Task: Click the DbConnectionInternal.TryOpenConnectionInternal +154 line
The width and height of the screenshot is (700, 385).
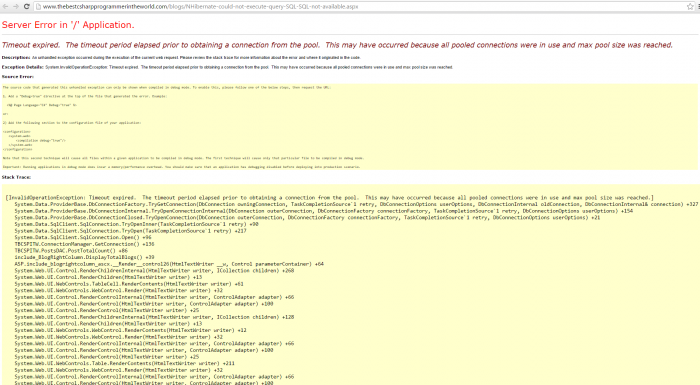Action: click(324, 211)
